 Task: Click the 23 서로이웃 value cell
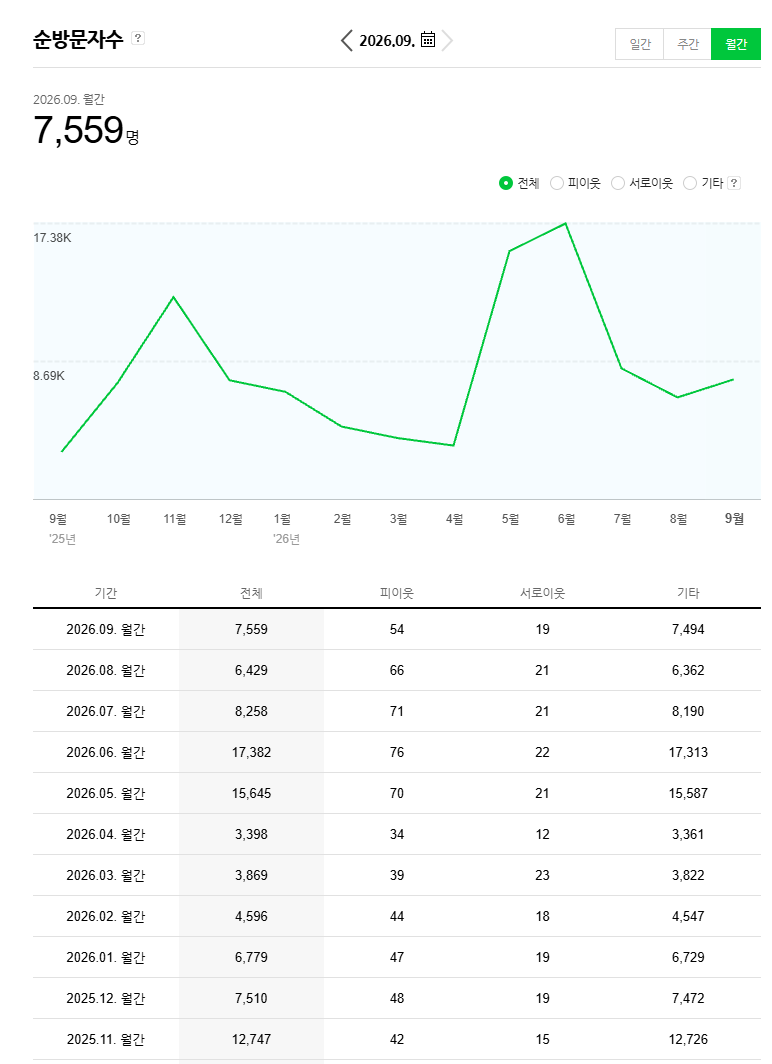point(542,875)
